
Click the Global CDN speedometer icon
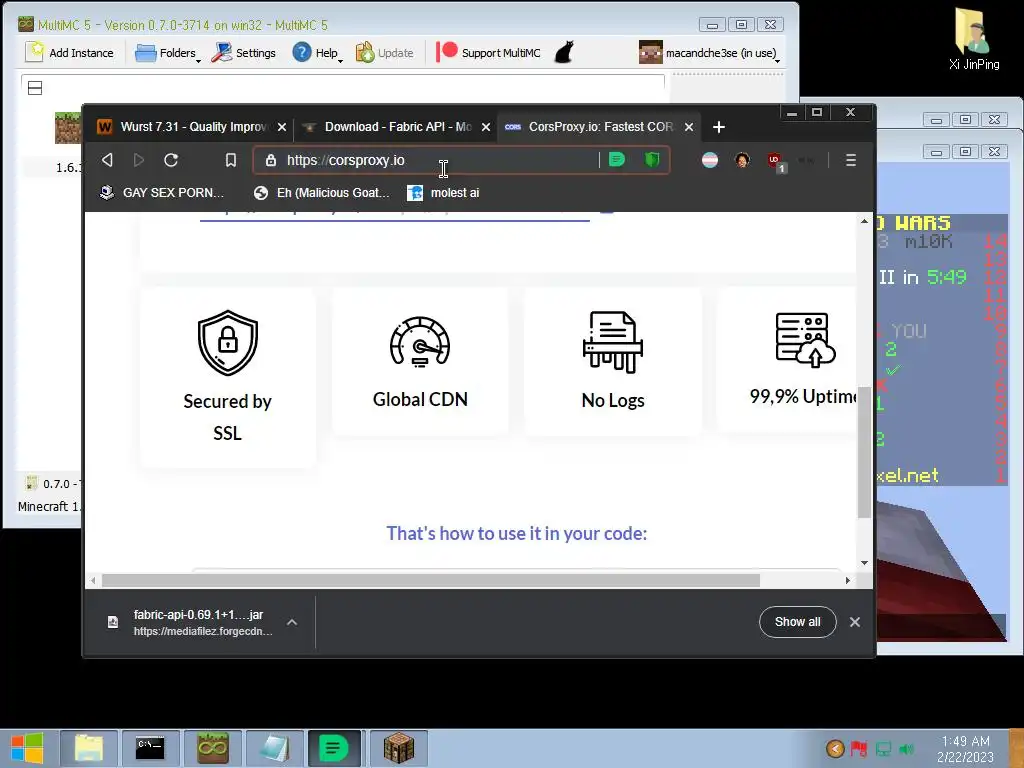coord(420,342)
